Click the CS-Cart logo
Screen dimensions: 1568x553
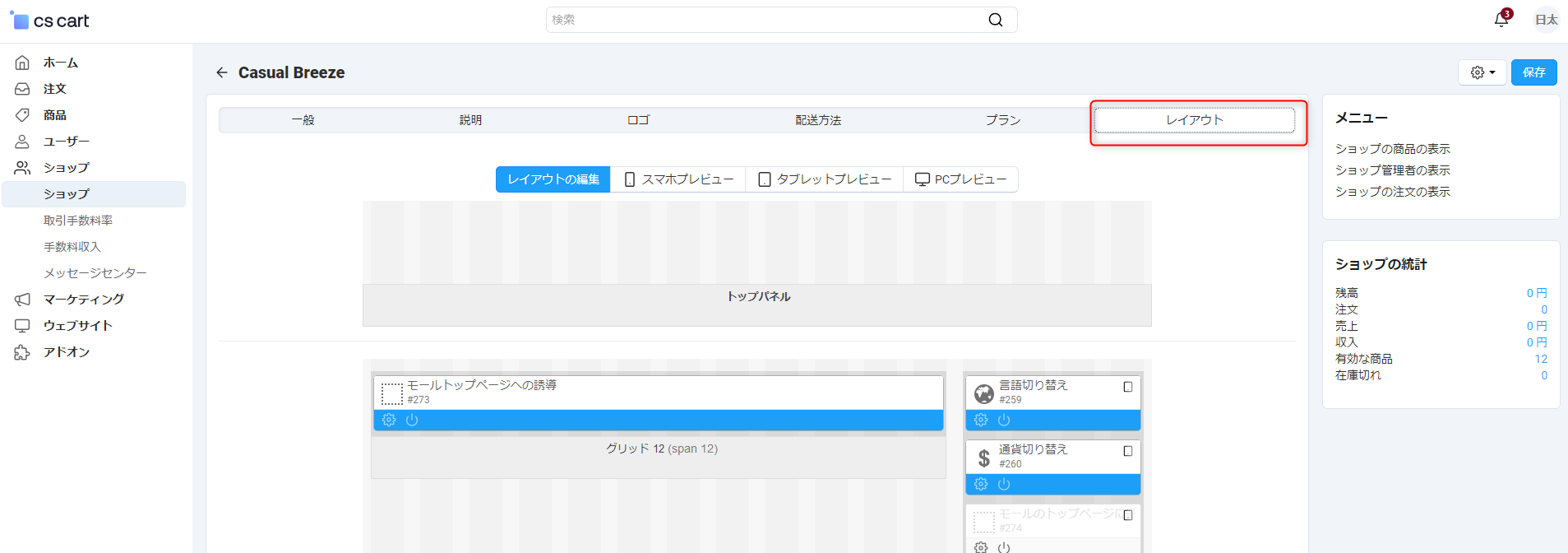coord(49,21)
